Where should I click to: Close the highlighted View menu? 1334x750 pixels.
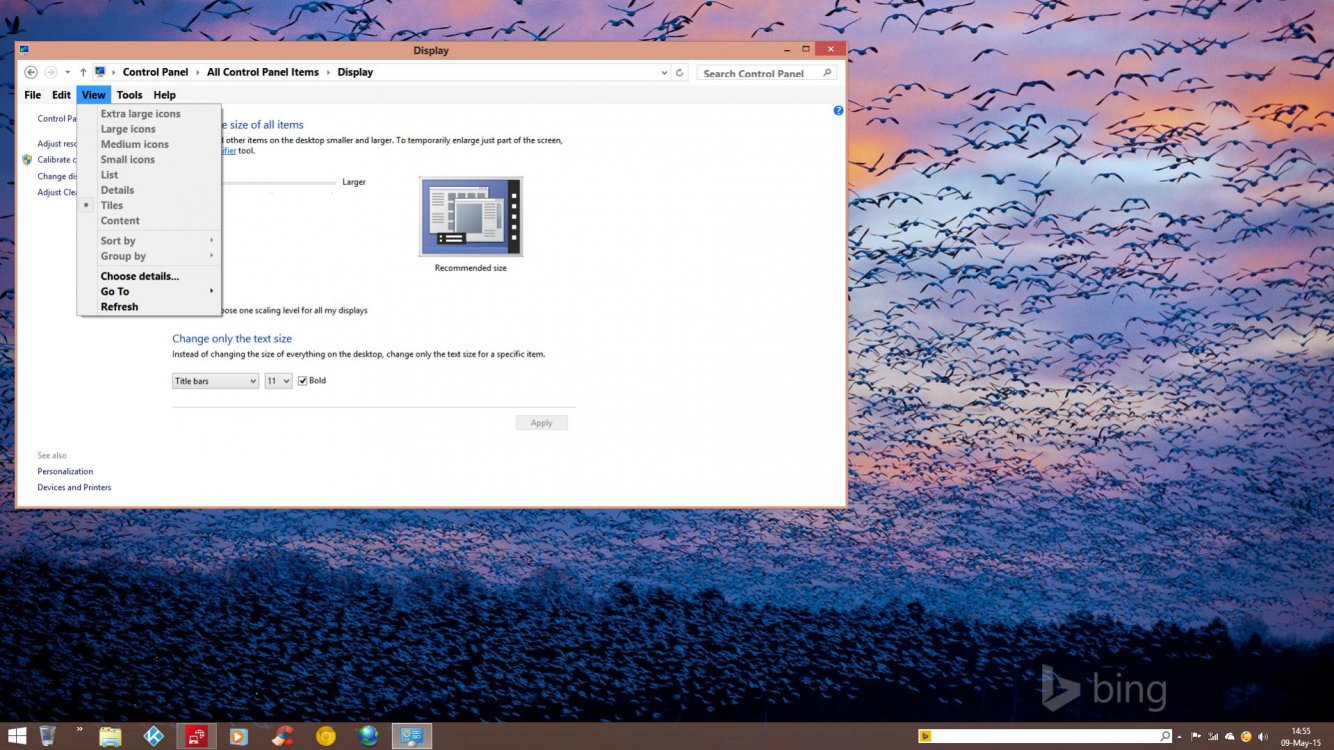pos(93,95)
